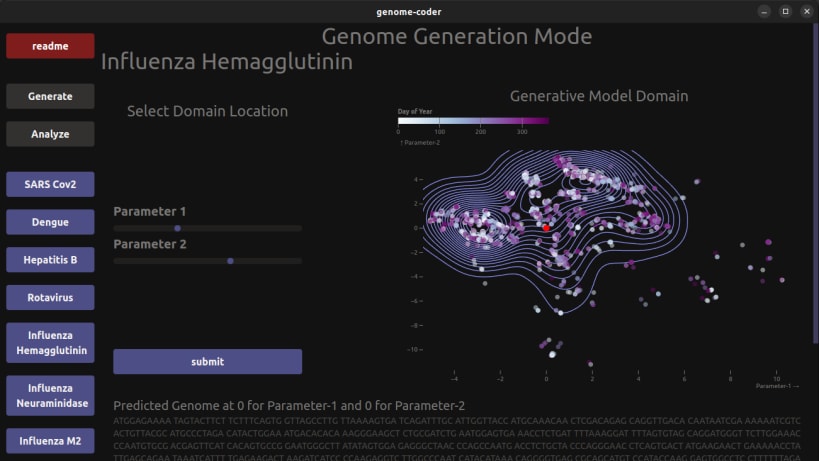Viewport: 819px width, 461px height.
Task: Click the Parameter 2 slider handle
Action: (230, 261)
